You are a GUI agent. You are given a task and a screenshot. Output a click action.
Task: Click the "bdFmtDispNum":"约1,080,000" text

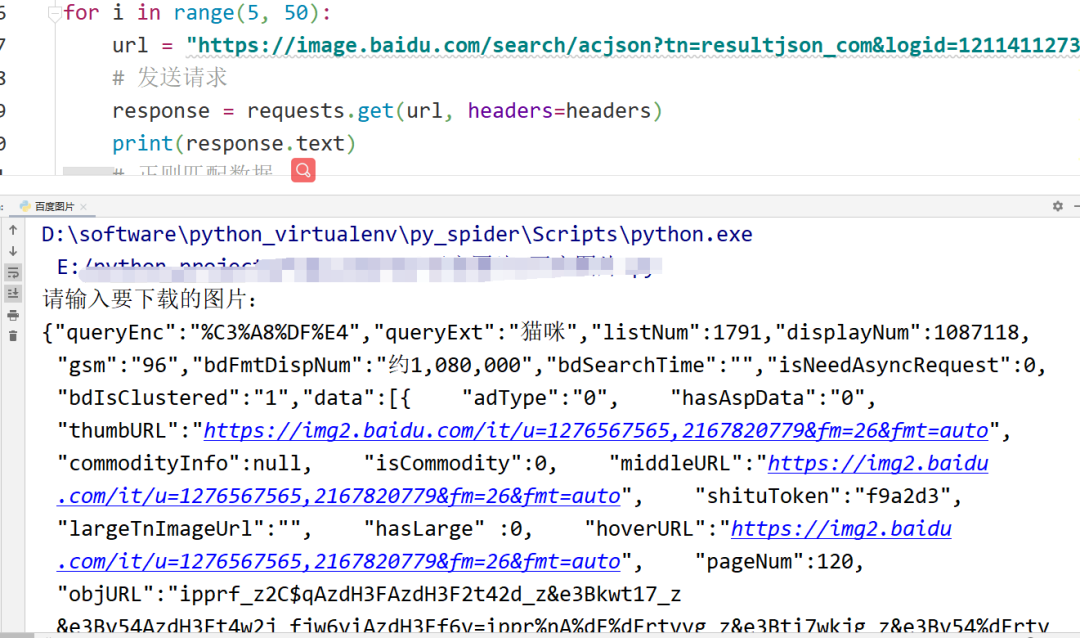tap(368, 365)
